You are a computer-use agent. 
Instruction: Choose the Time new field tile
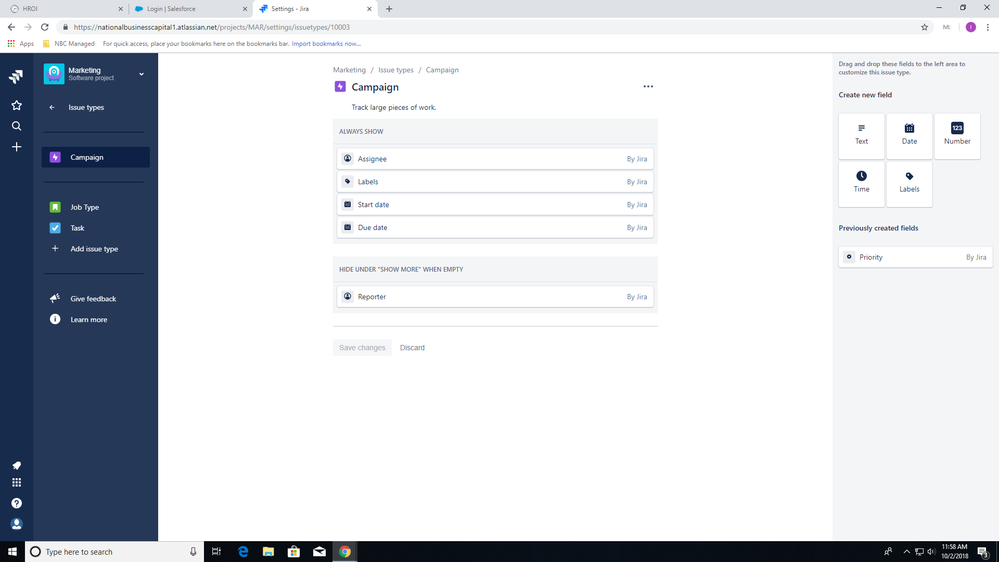point(861,184)
